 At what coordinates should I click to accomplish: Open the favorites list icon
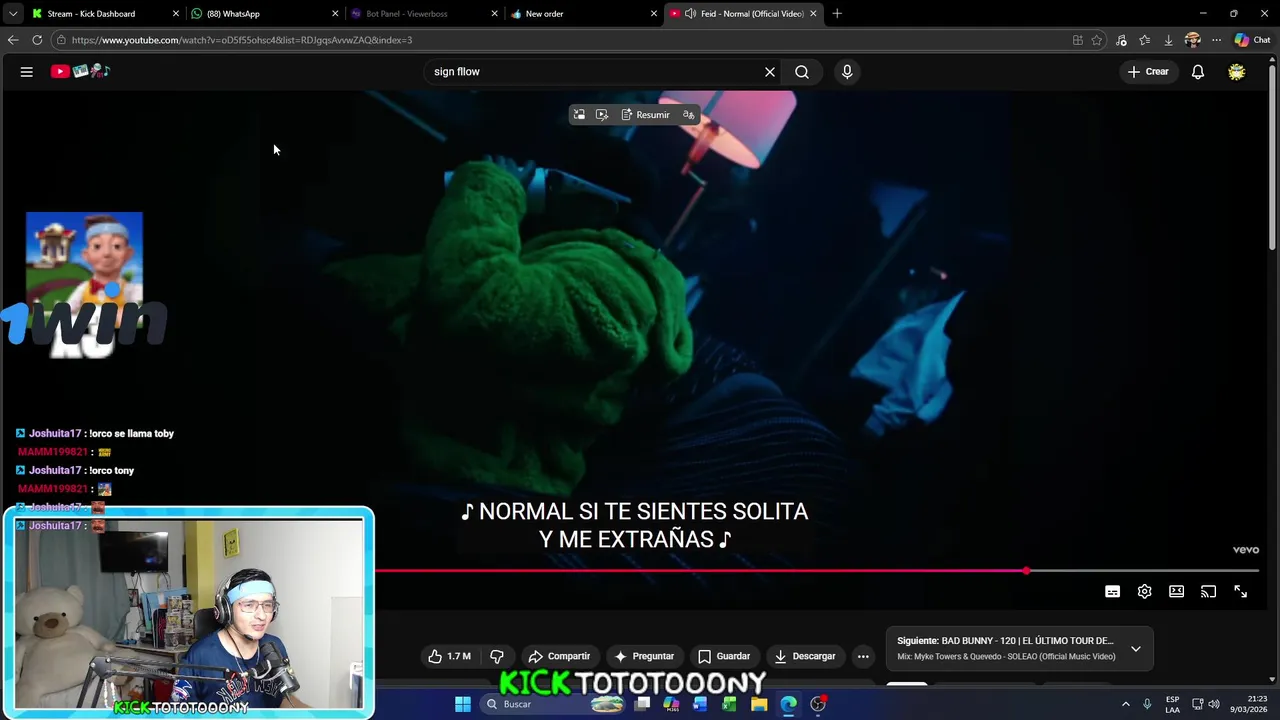point(1145,40)
